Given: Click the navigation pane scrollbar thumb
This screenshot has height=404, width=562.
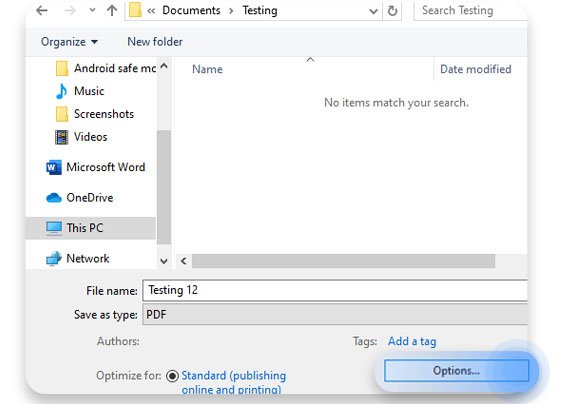Looking at the screenshot, I should click(x=164, y=187).
